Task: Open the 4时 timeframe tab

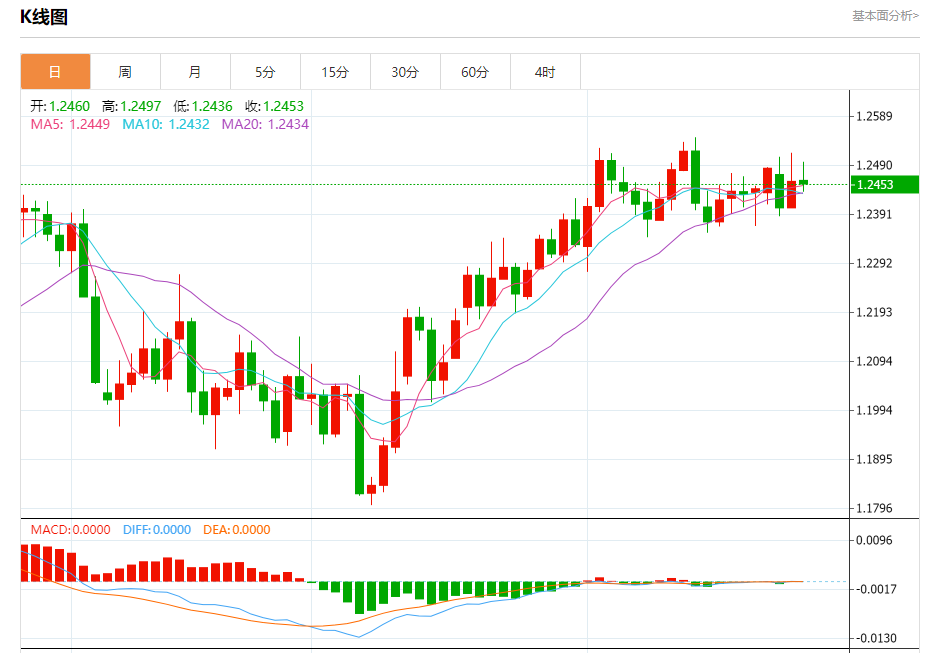Action: [x=546, y=72]
